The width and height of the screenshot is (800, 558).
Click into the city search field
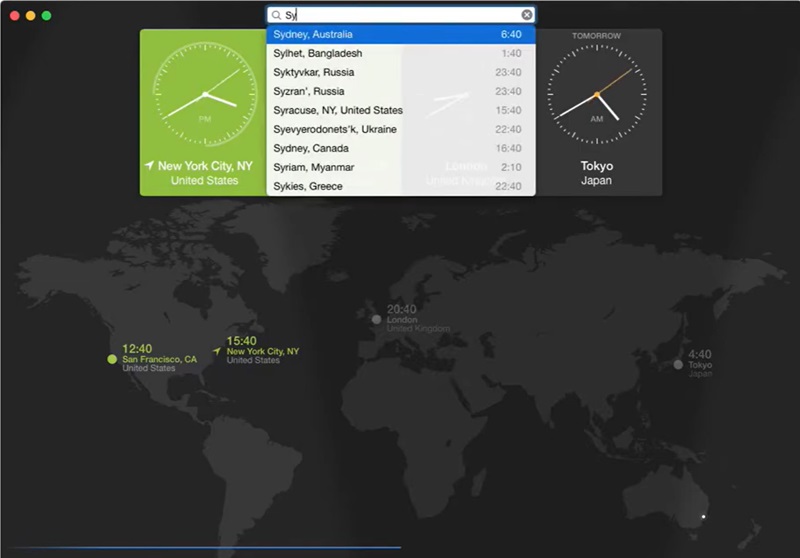click(x=401, y=15)
